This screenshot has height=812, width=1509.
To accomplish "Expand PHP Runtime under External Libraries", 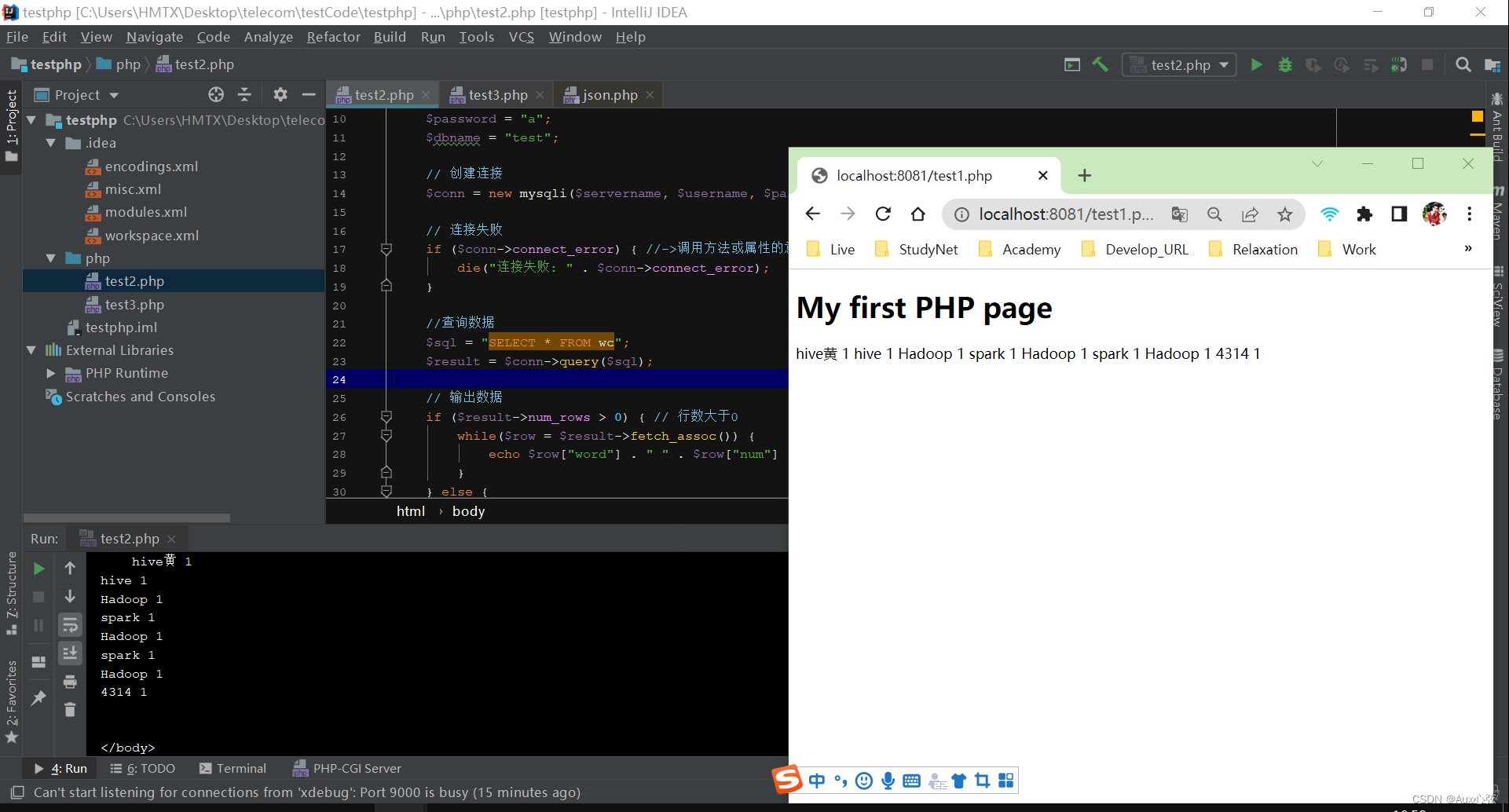I will click(x=50, y=373).
